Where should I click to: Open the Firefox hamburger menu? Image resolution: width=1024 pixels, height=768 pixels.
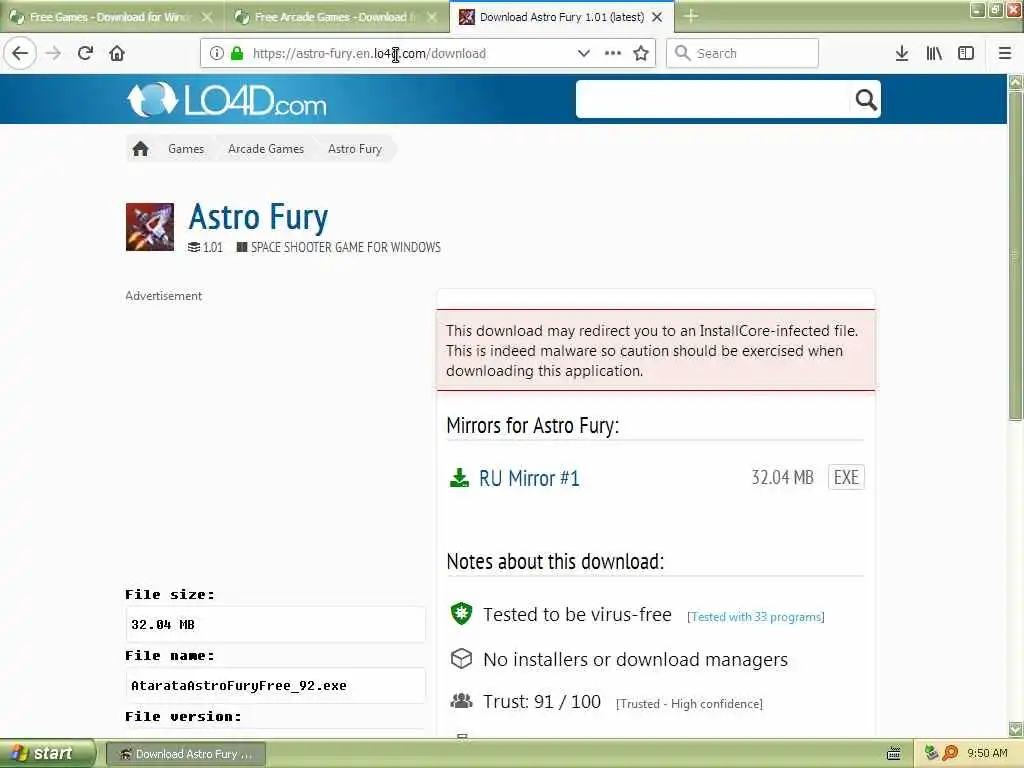point(1005,53)
